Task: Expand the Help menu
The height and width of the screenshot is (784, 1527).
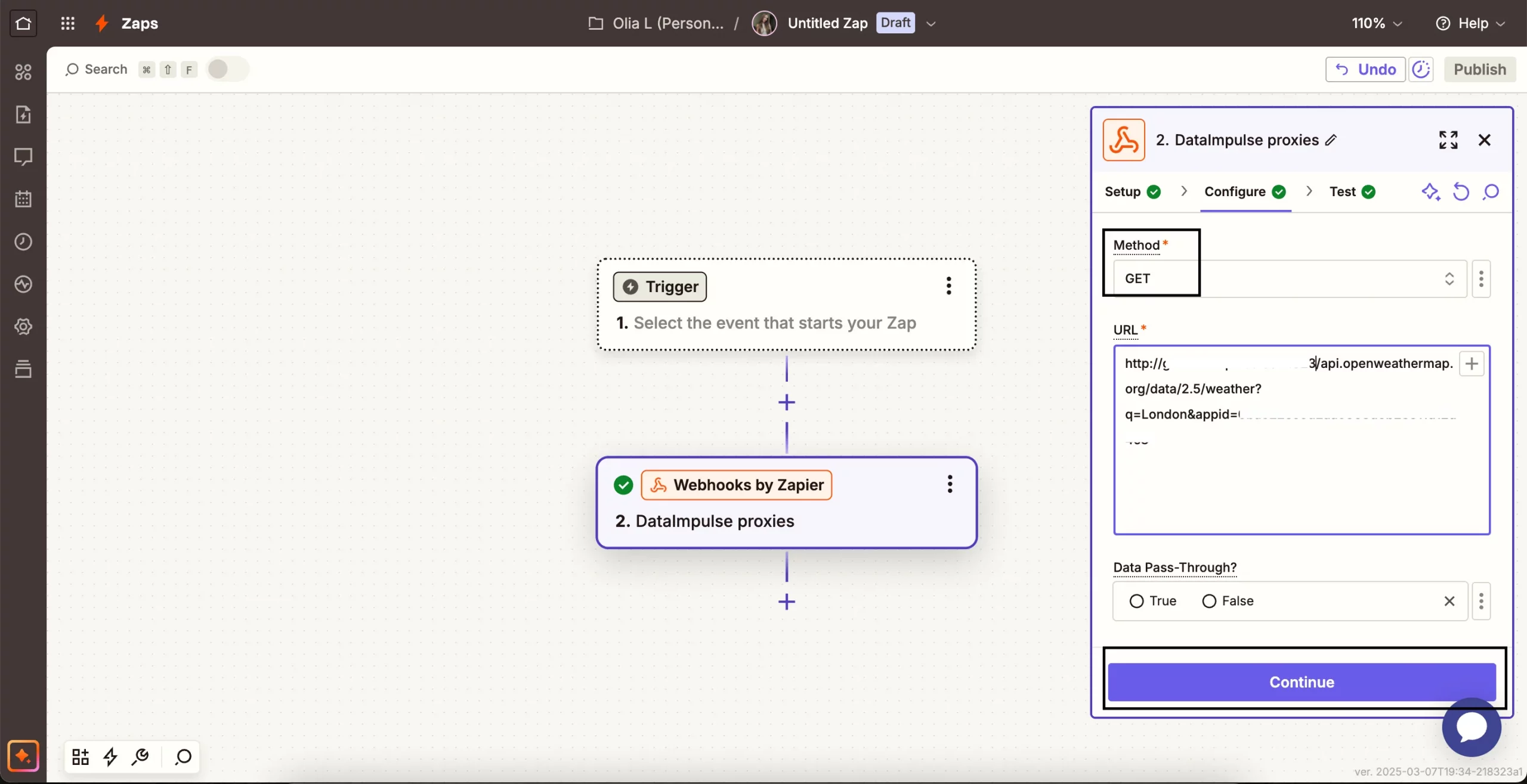Action: click(1471, 23)
